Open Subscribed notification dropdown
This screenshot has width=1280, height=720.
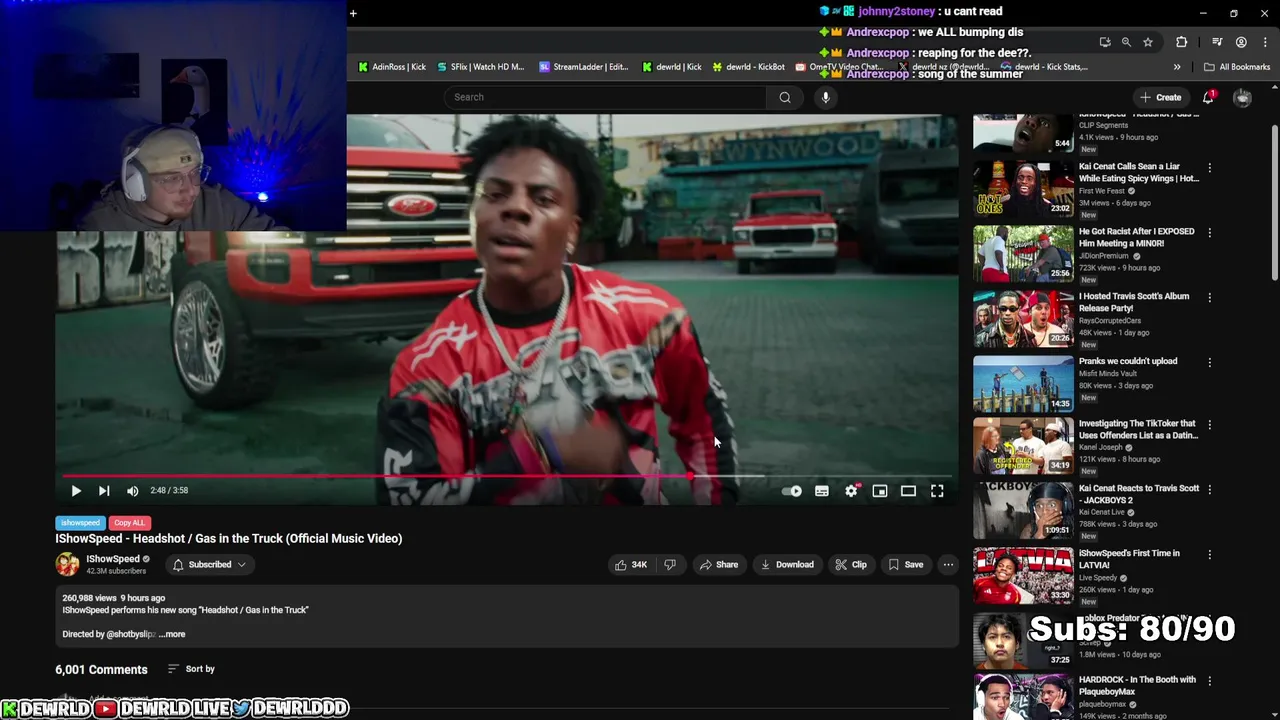point(210,565)
